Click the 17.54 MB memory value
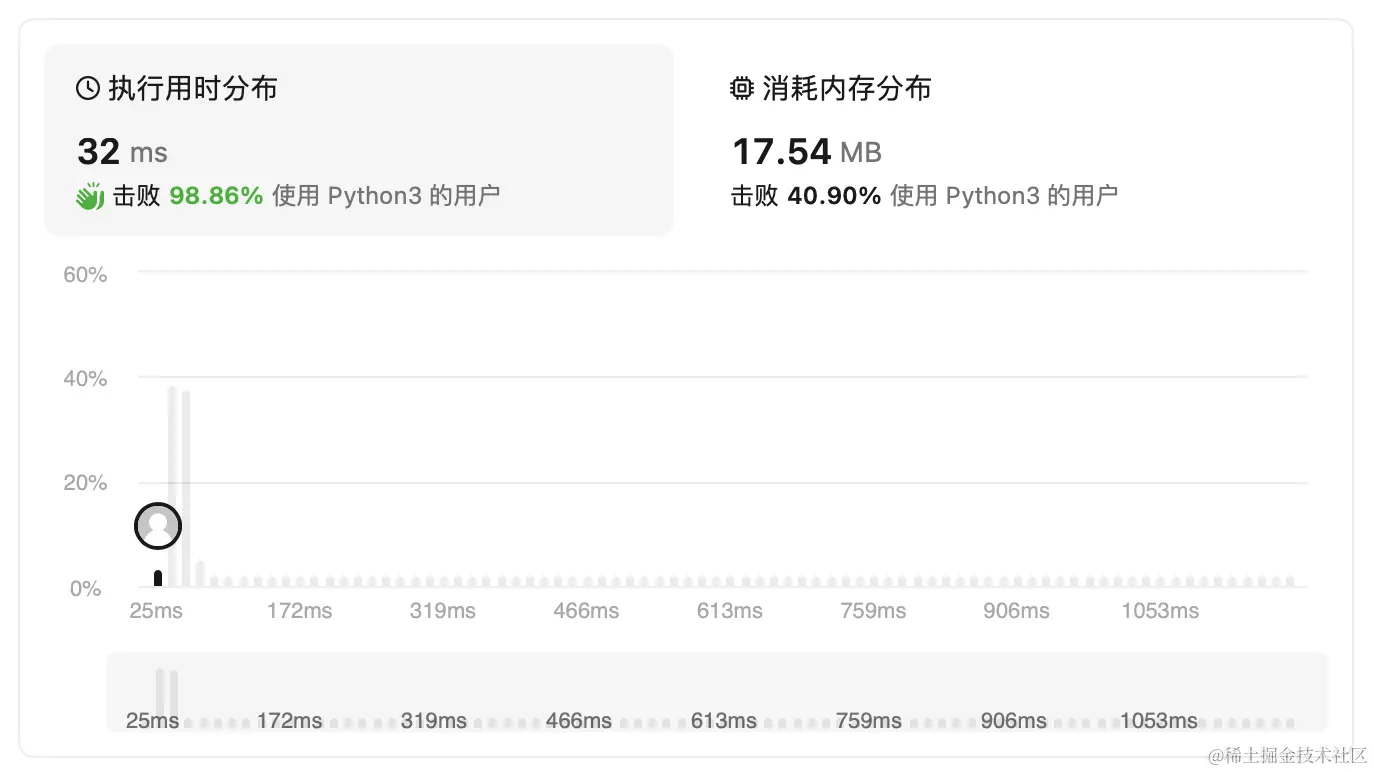The width and height of the screenshot is (1374, 772). point(806,152)
